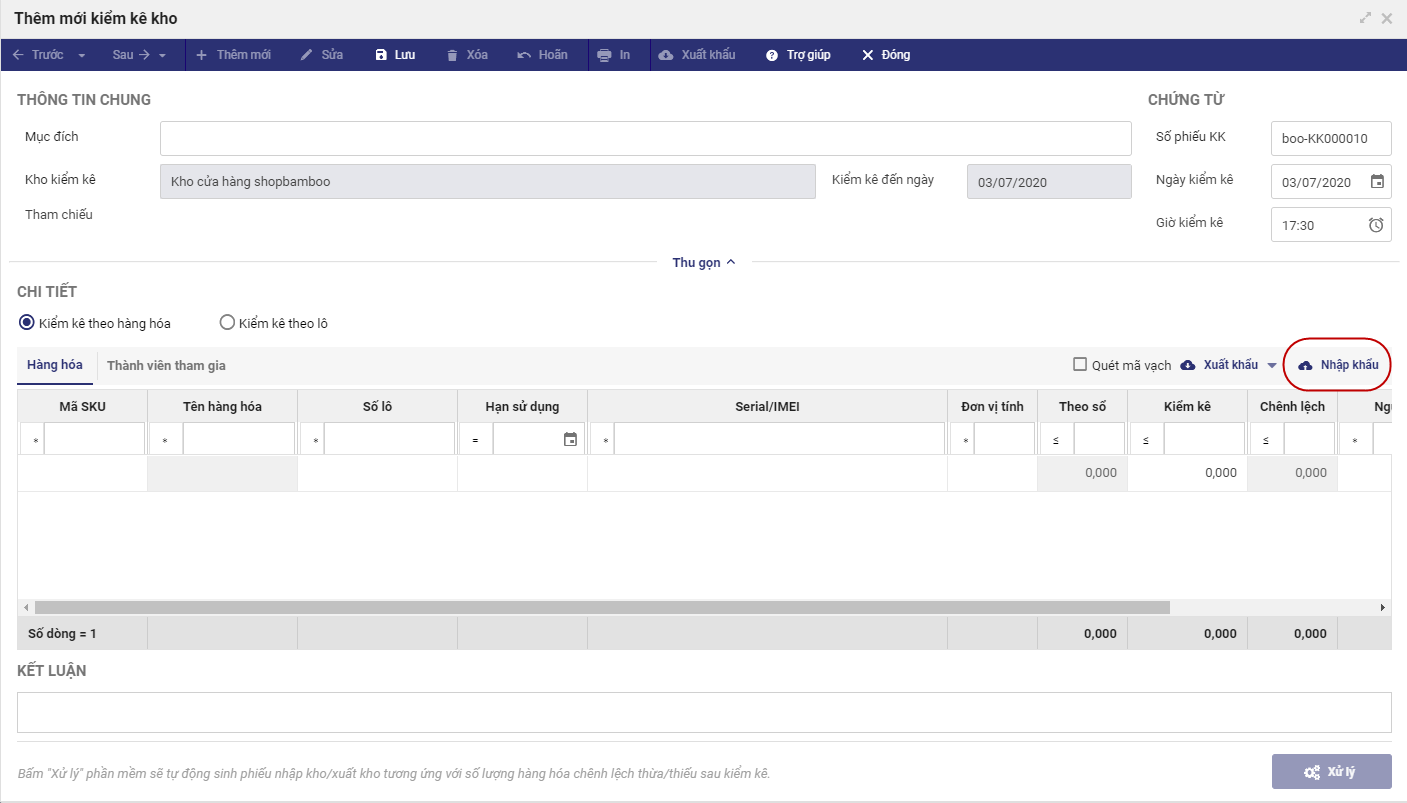
Task: Click the Kết luận text field
Action: [x=704, y=712]
